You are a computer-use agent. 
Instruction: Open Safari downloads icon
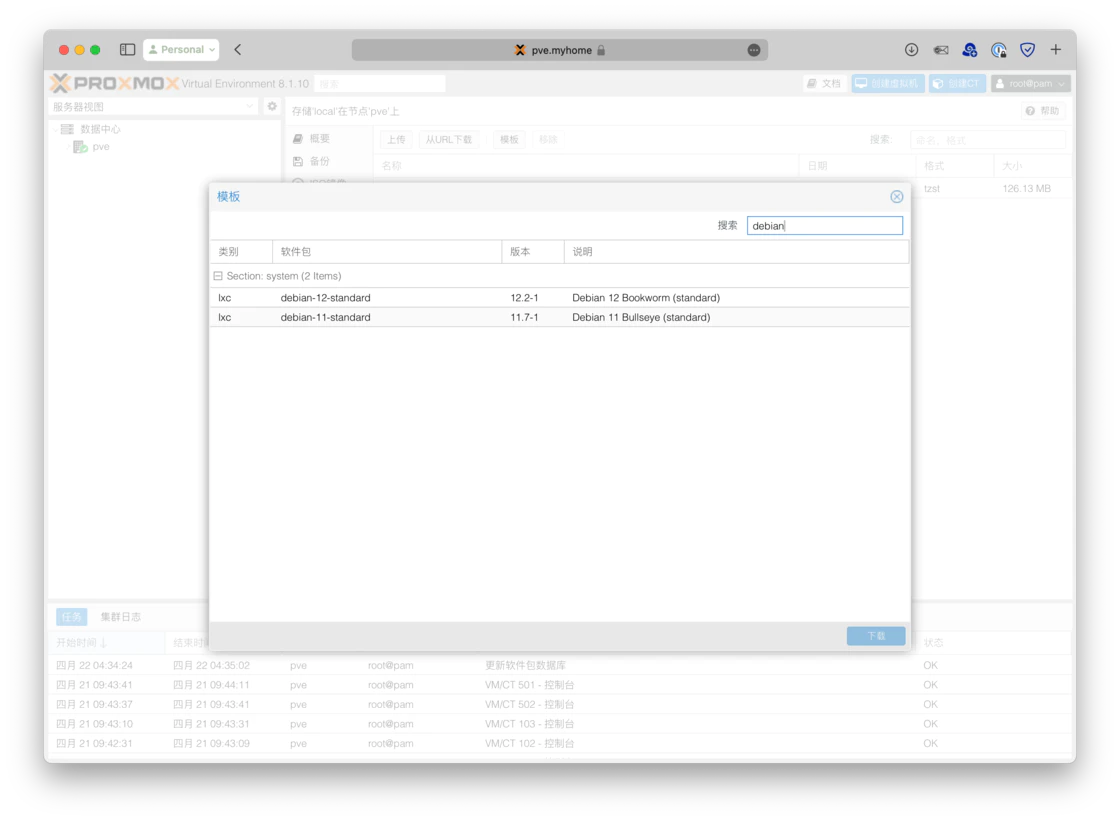tap(911, 49)
